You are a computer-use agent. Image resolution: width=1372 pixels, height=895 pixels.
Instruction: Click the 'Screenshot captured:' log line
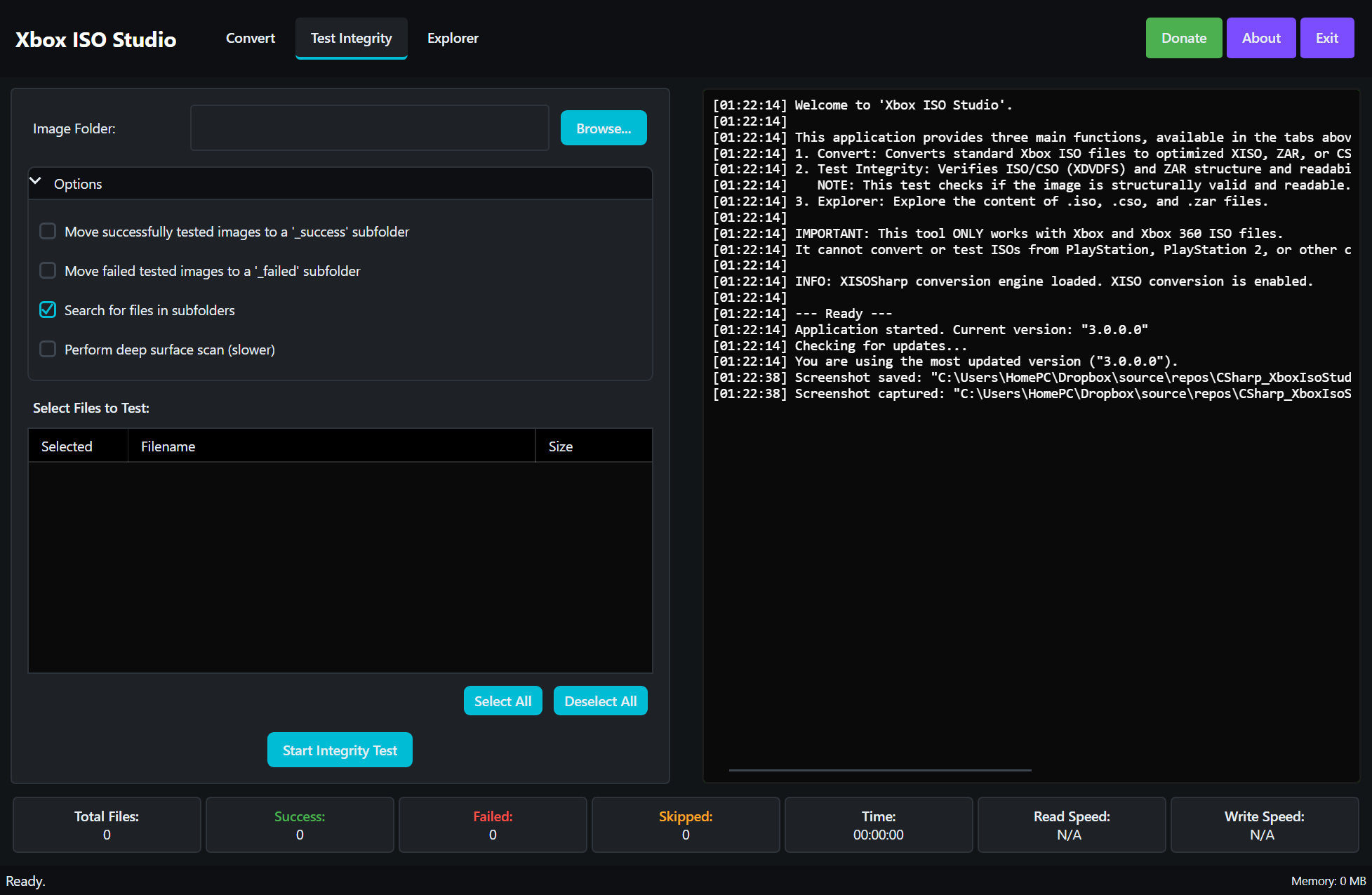coord(1032,394)
